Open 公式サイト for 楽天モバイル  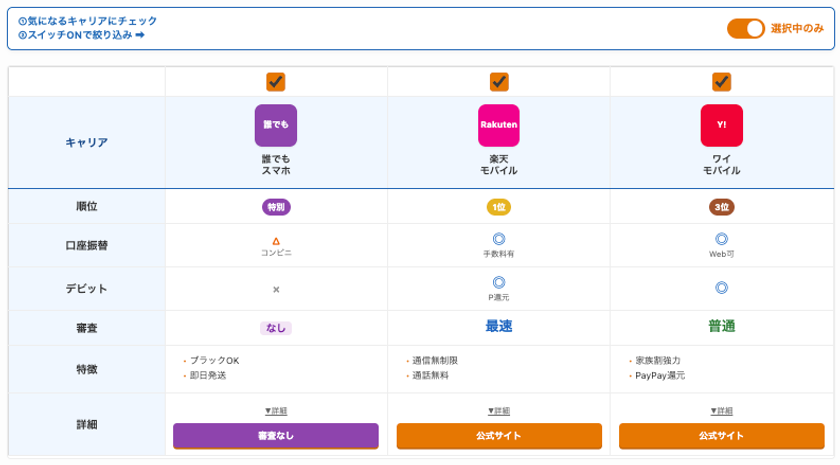pos(499,436)
